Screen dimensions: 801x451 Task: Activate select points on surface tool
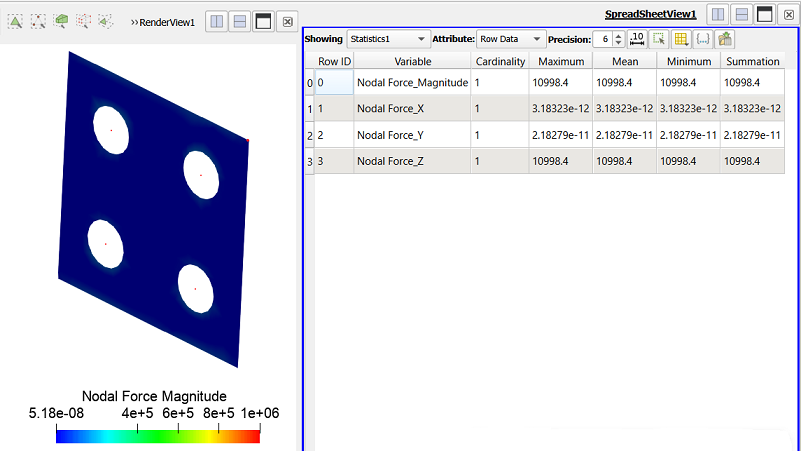pos(38,21)
